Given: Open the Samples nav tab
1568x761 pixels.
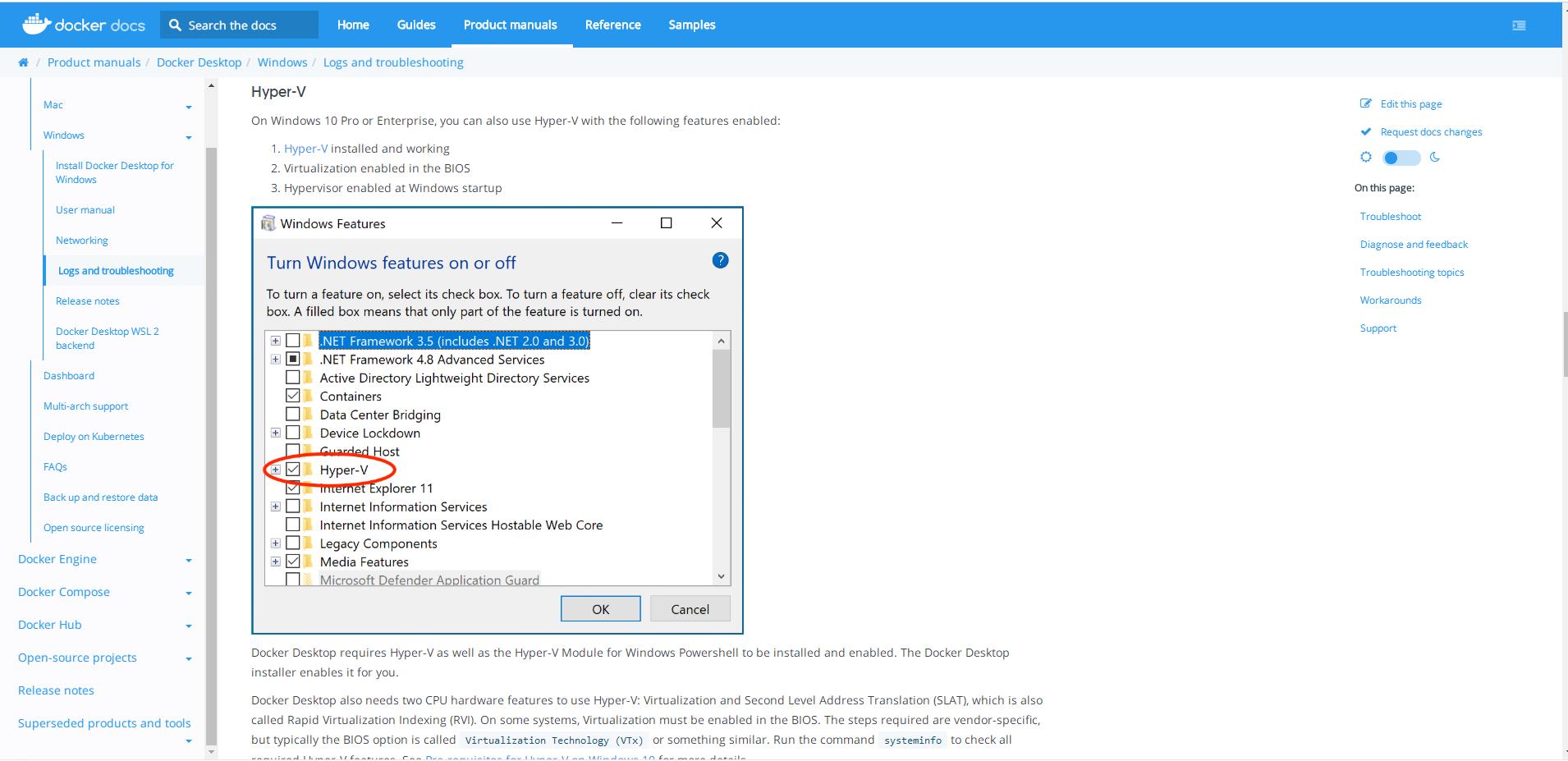Looking at the screenshot, I should 692,25.
